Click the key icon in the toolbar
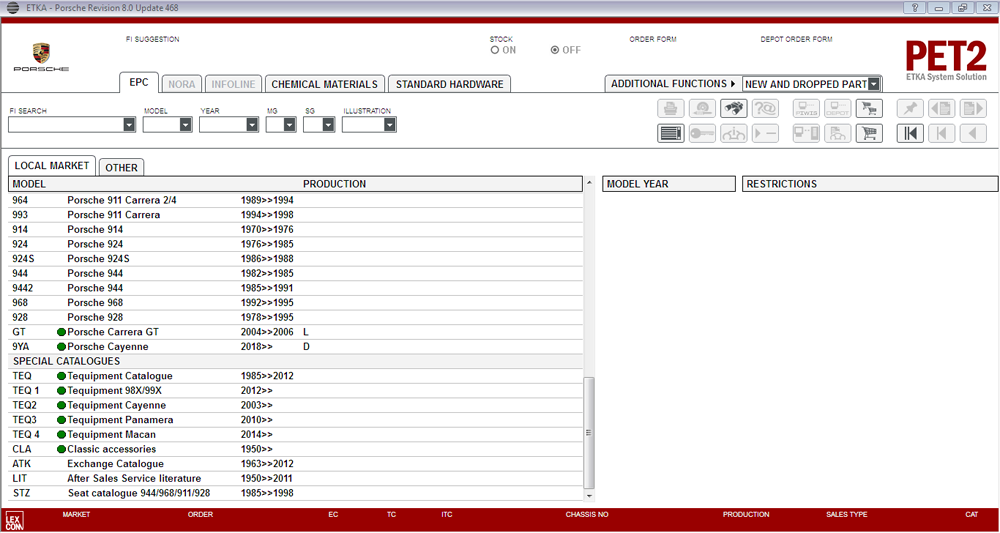 pyautogui.click(x=702, y=133)
